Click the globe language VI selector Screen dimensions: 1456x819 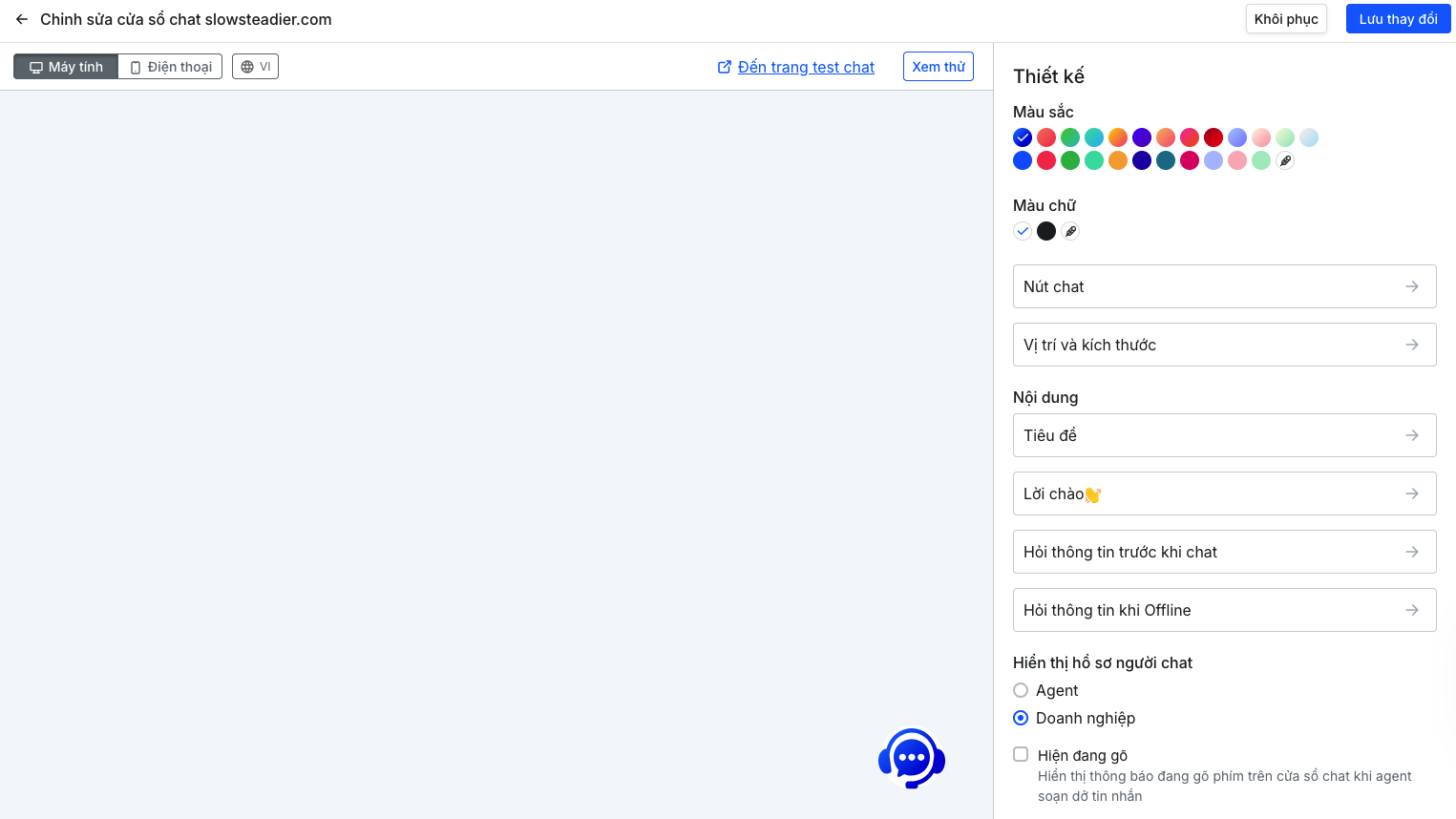255,67
